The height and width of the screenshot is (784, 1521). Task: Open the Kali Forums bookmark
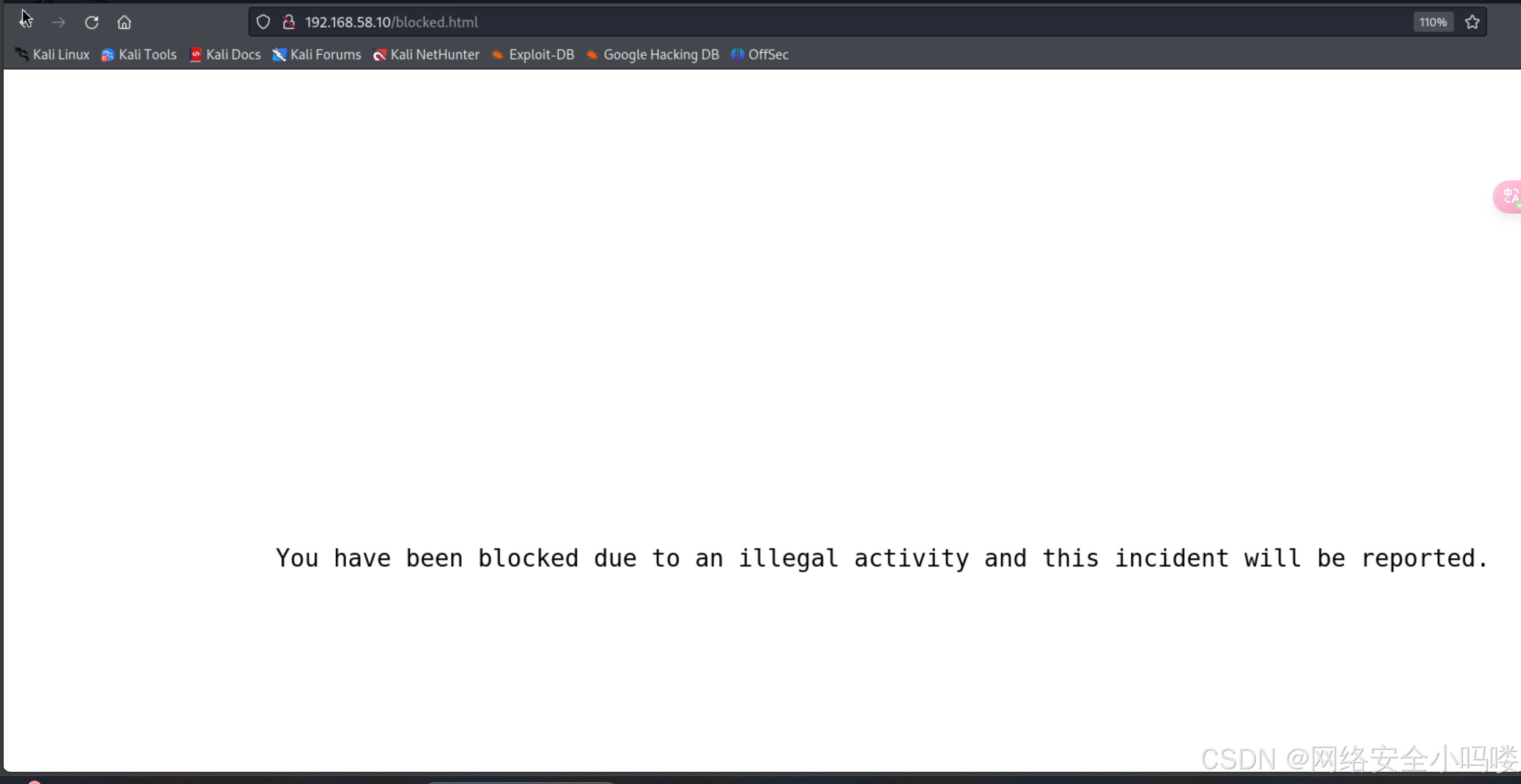click(x=317, y=55)
